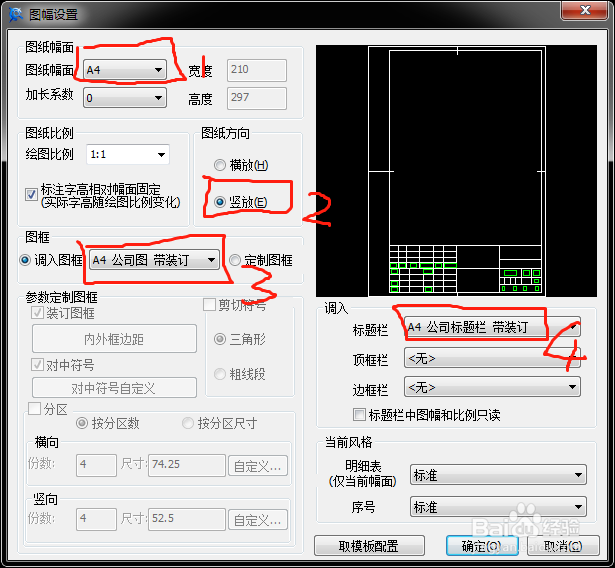Screen dimensions: 615x568
Task: Click the drawing frame preview image
Action: point(456,171)
